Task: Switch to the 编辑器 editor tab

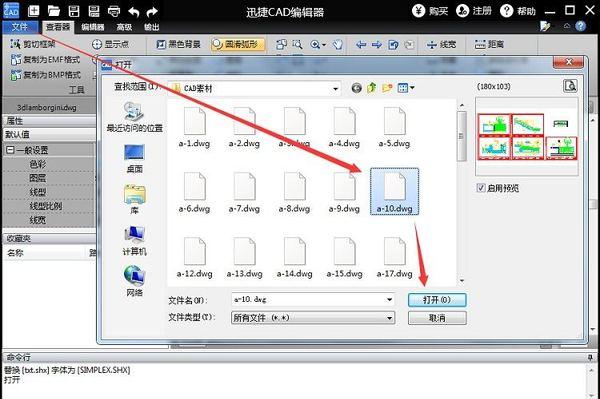Action: tap(93, 27)
